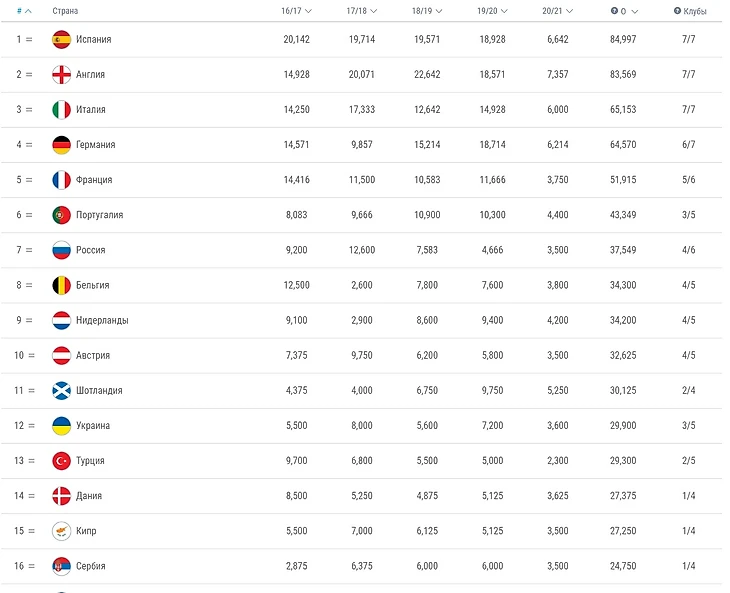This screenshot has width=730, height=593.
Task: Click the Spain flag icon
Action: coord(61,40)
